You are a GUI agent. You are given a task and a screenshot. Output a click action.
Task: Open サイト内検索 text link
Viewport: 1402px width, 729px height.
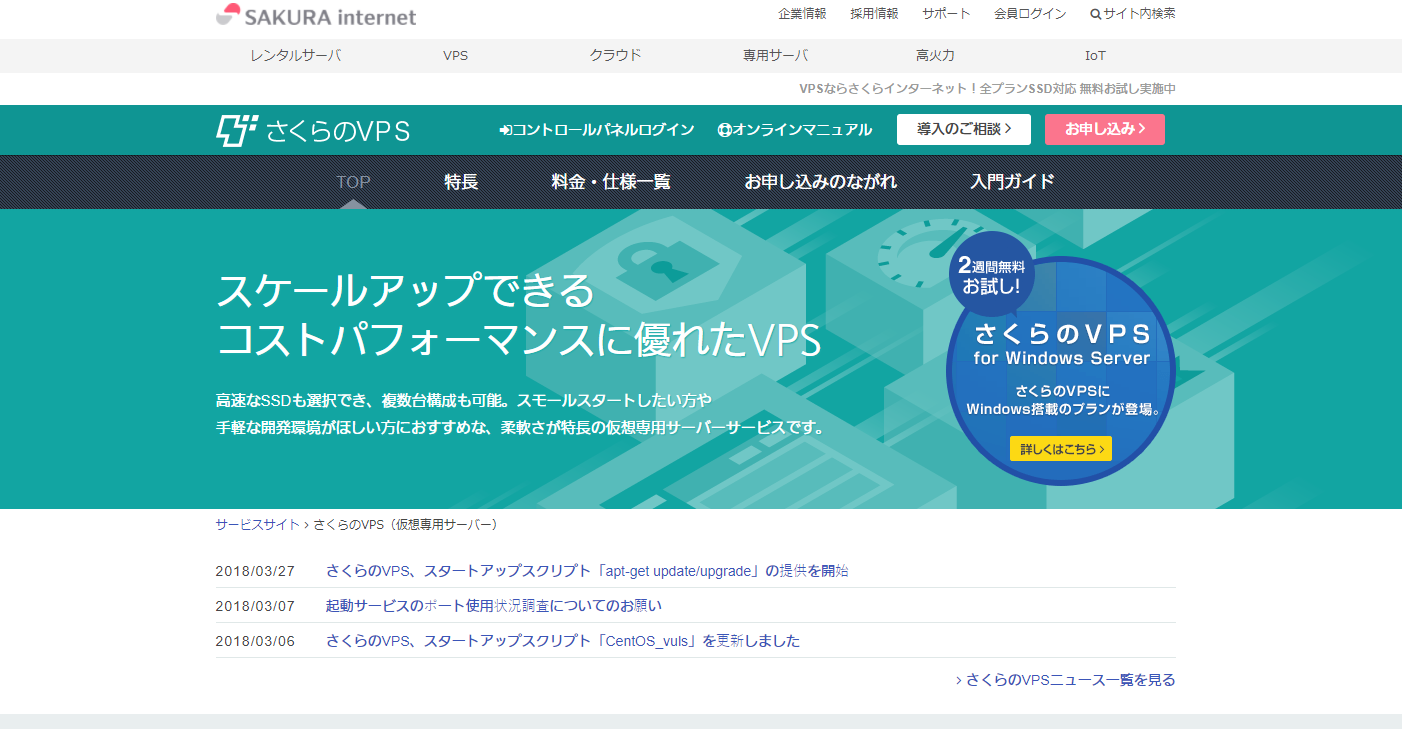[1139, 14]
